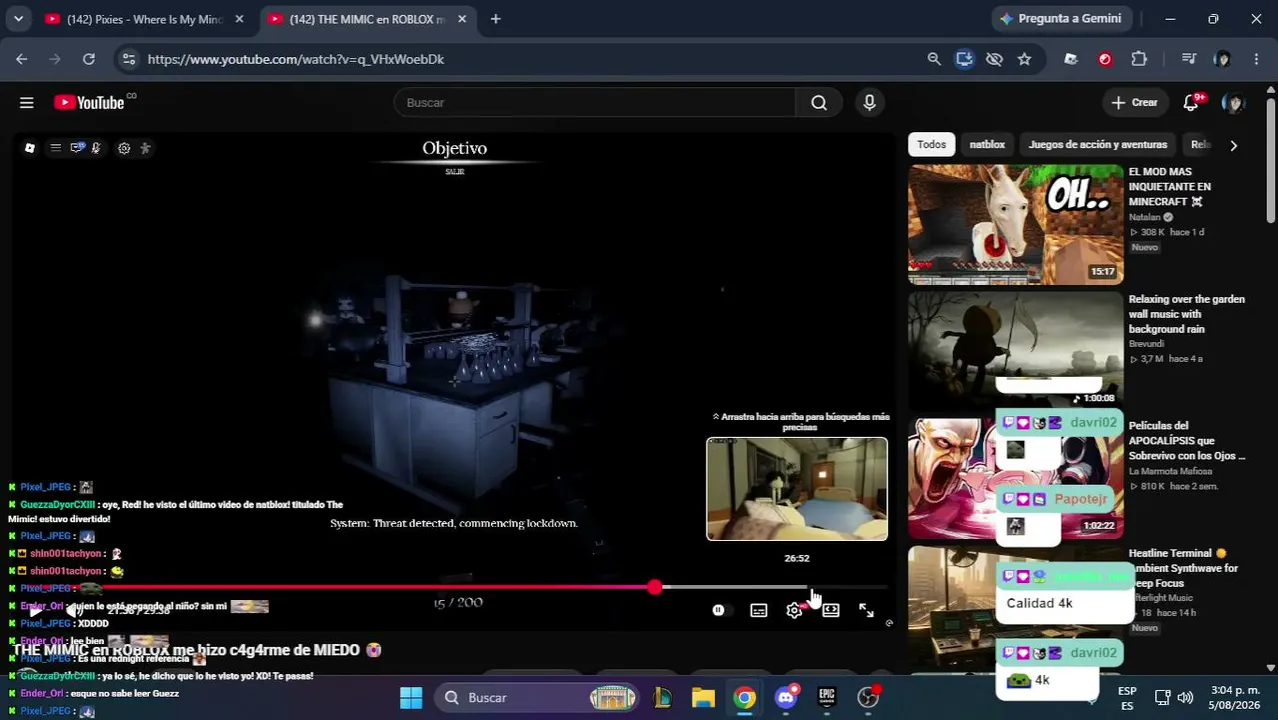Open YouTube notifications bell

[x=1191, y=102]
